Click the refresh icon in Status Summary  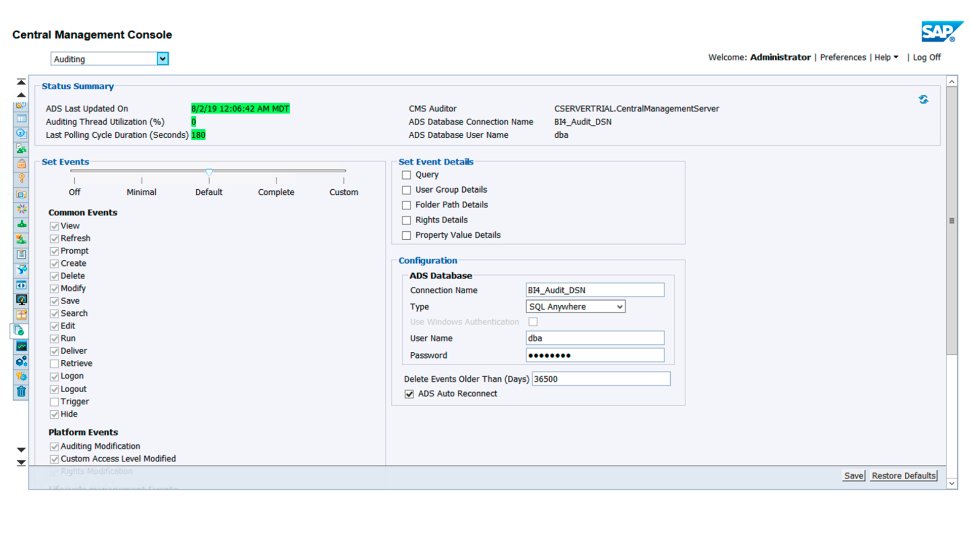tap(923, 99)
